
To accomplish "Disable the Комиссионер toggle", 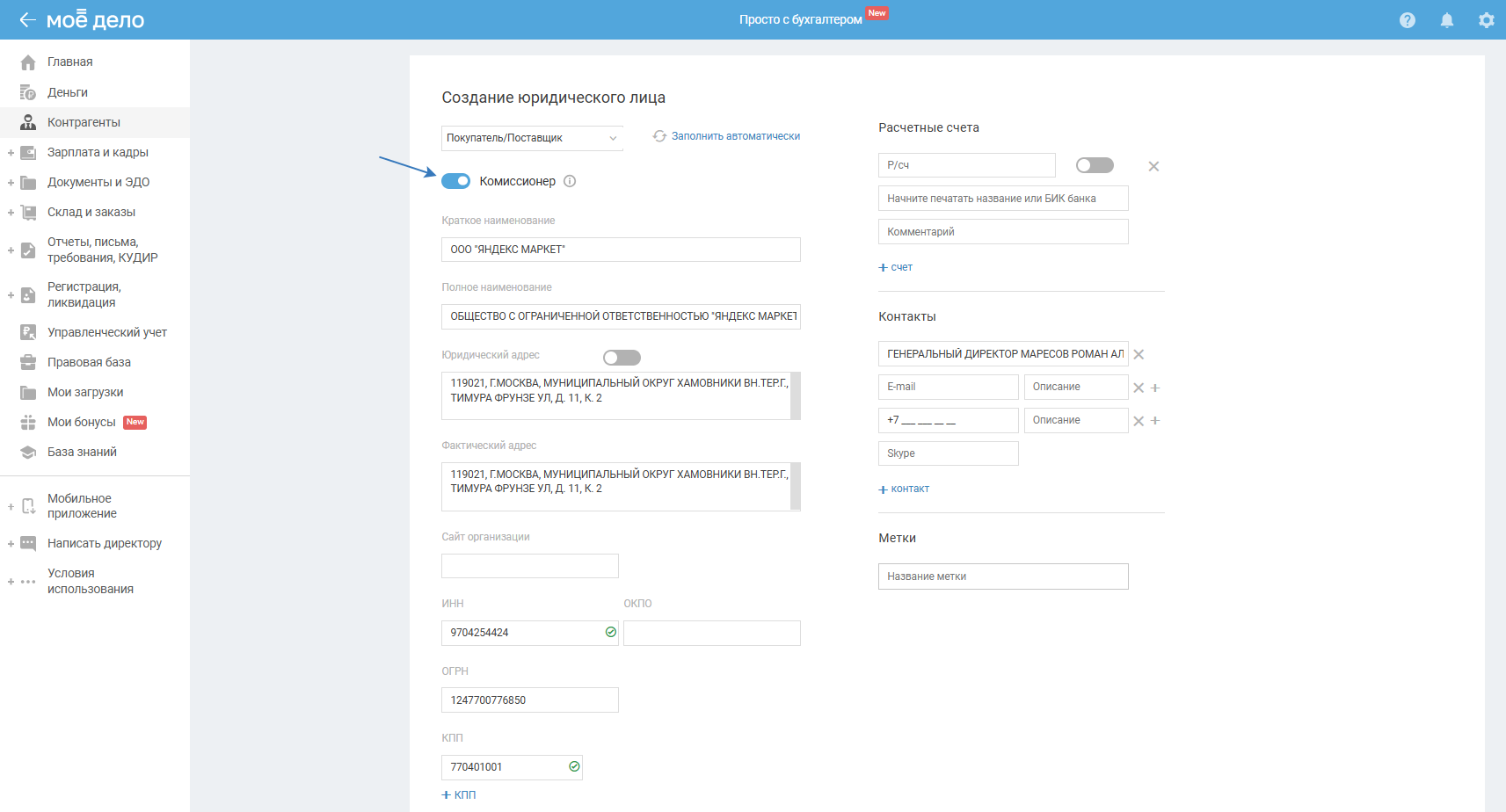I will (455, 181).
